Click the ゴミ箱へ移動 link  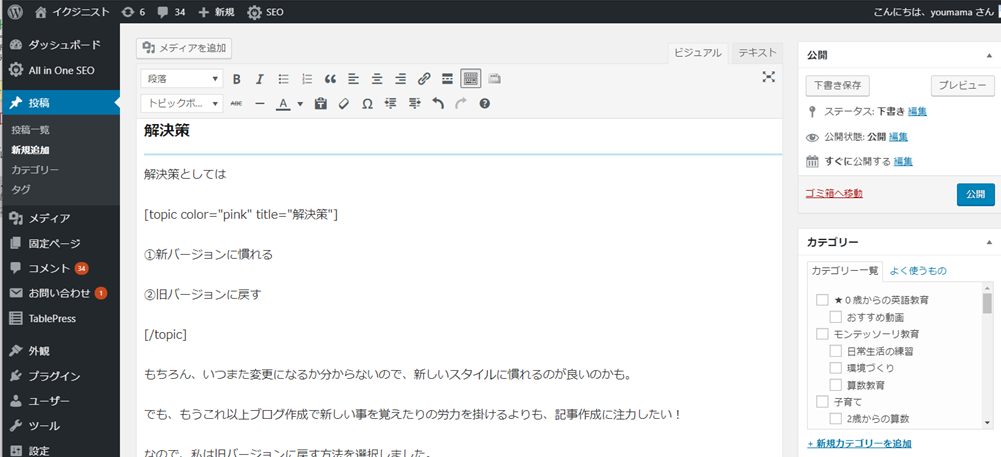pos(833,193)
